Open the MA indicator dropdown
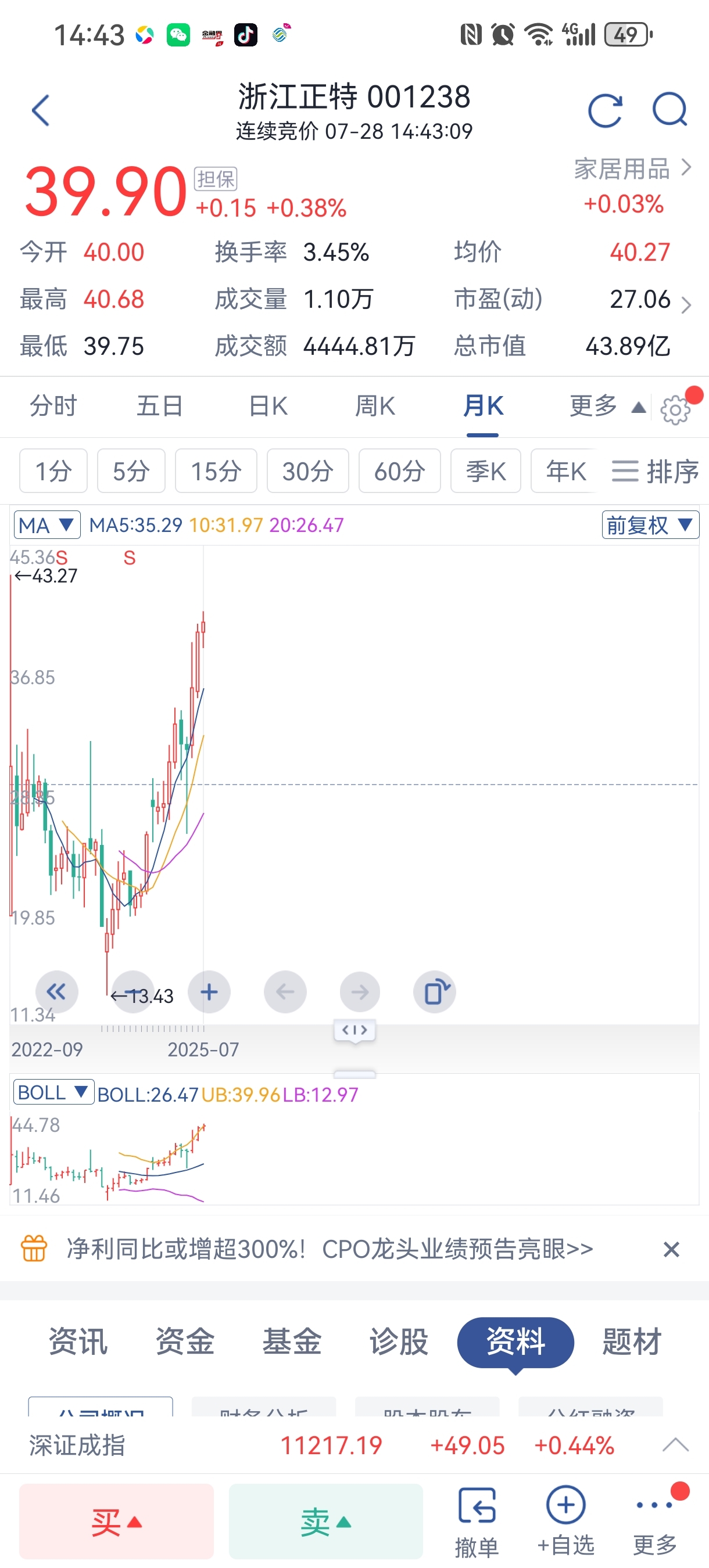The image size is (709, 1568). (x=46, y=524)
